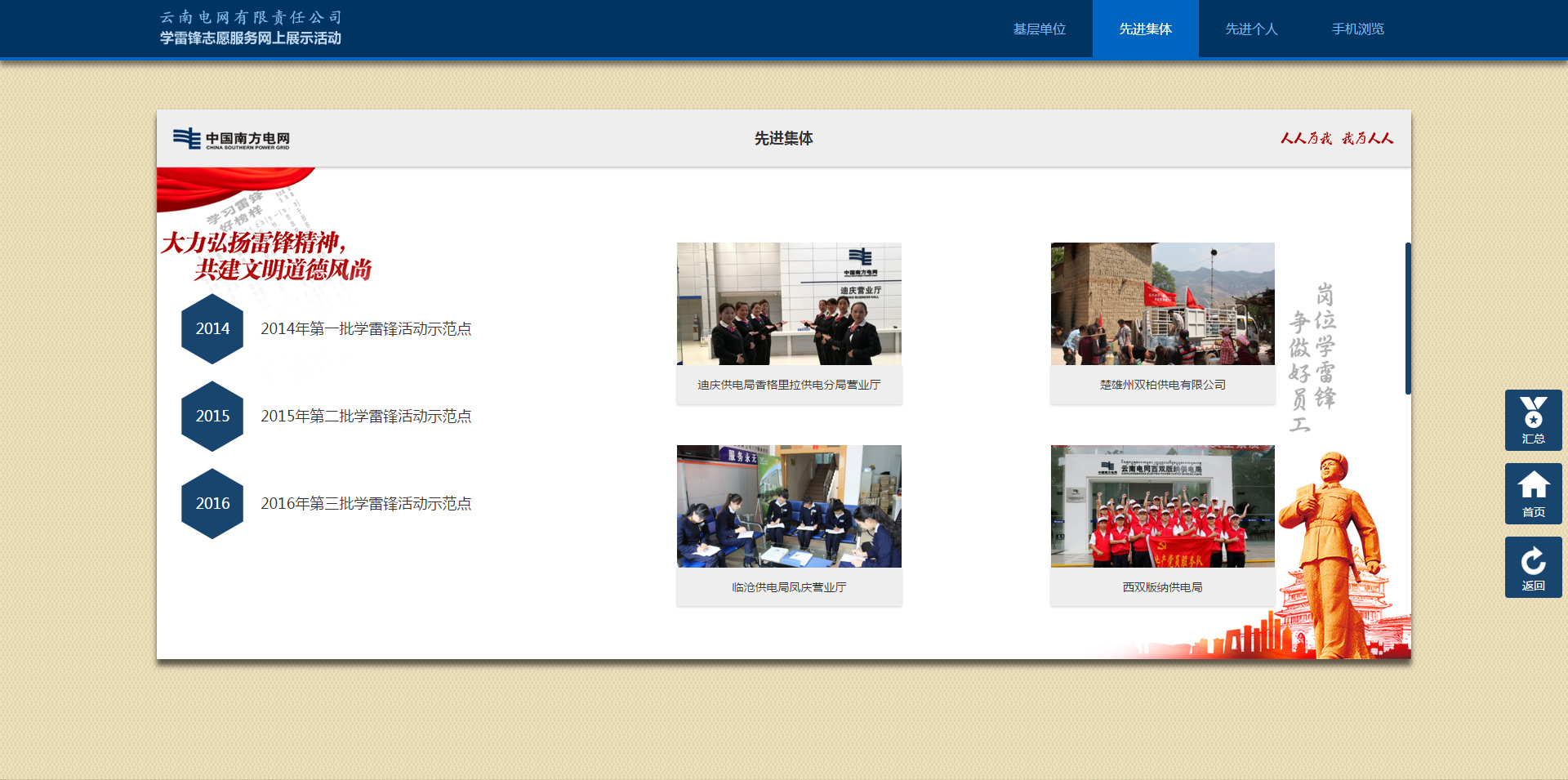Open the 手机浏览 tab
The width and height of the screenshot is (1568, 780).
point(1357,29)
